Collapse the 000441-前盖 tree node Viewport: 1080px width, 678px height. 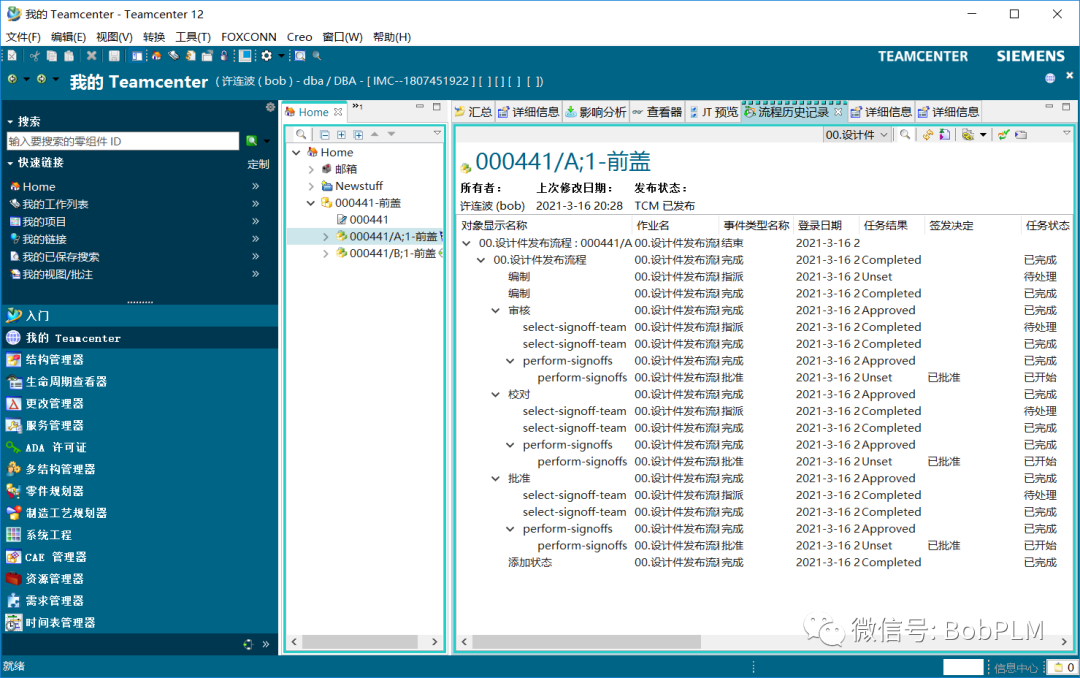[311, 203]
